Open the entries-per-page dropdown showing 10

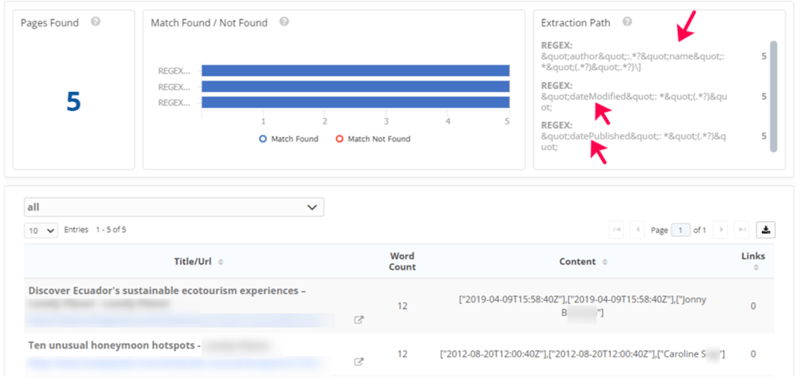[41, 231]
